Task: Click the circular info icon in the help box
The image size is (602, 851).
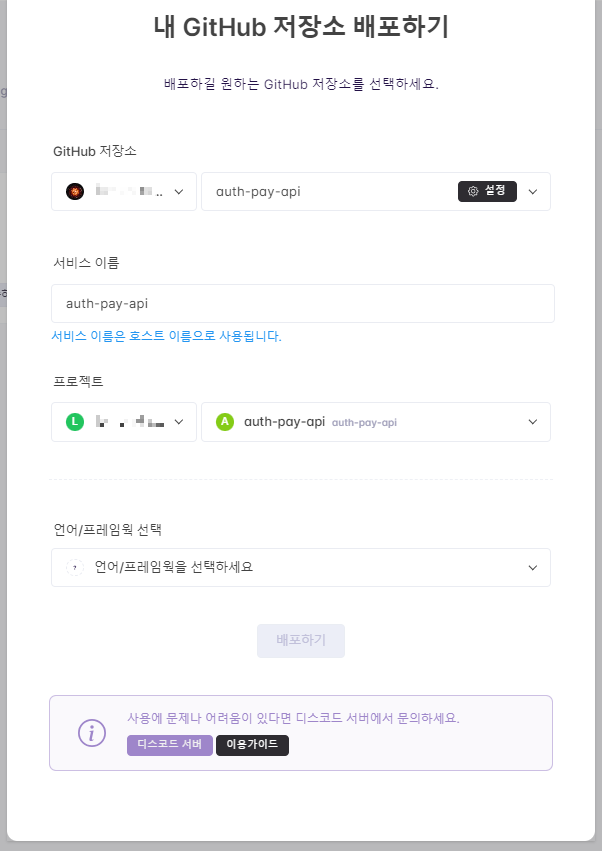Action: 92,733
